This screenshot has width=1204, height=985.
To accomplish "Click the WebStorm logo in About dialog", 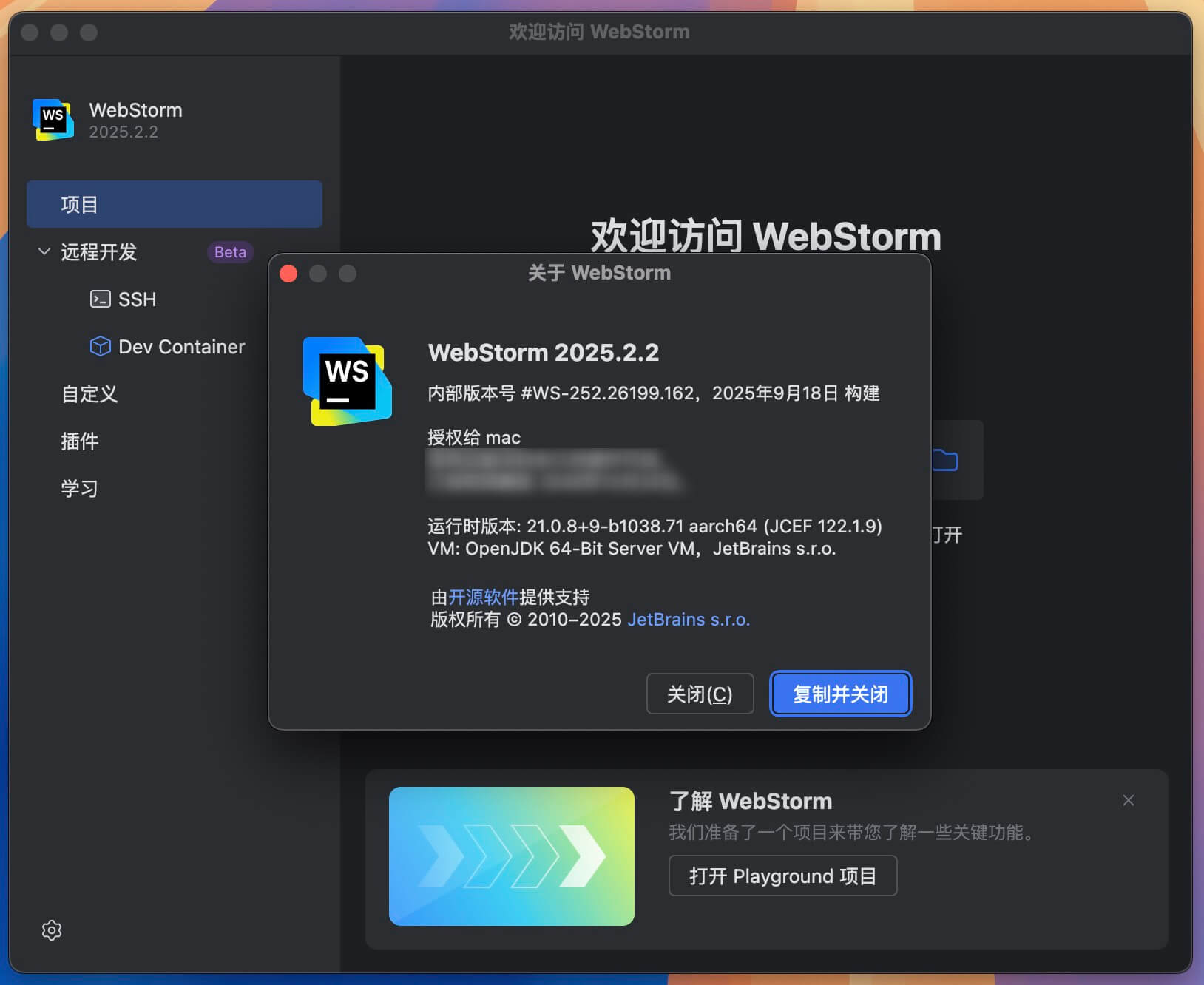I will [347, 381].
